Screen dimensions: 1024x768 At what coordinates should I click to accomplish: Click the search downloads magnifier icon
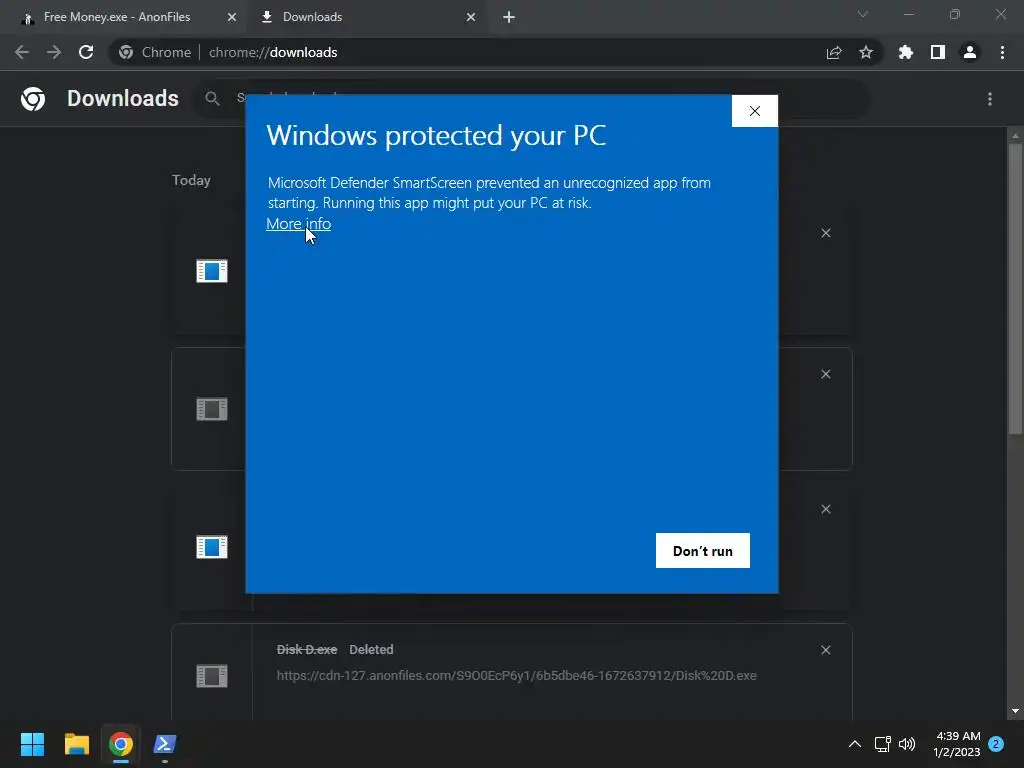(212, 99)
